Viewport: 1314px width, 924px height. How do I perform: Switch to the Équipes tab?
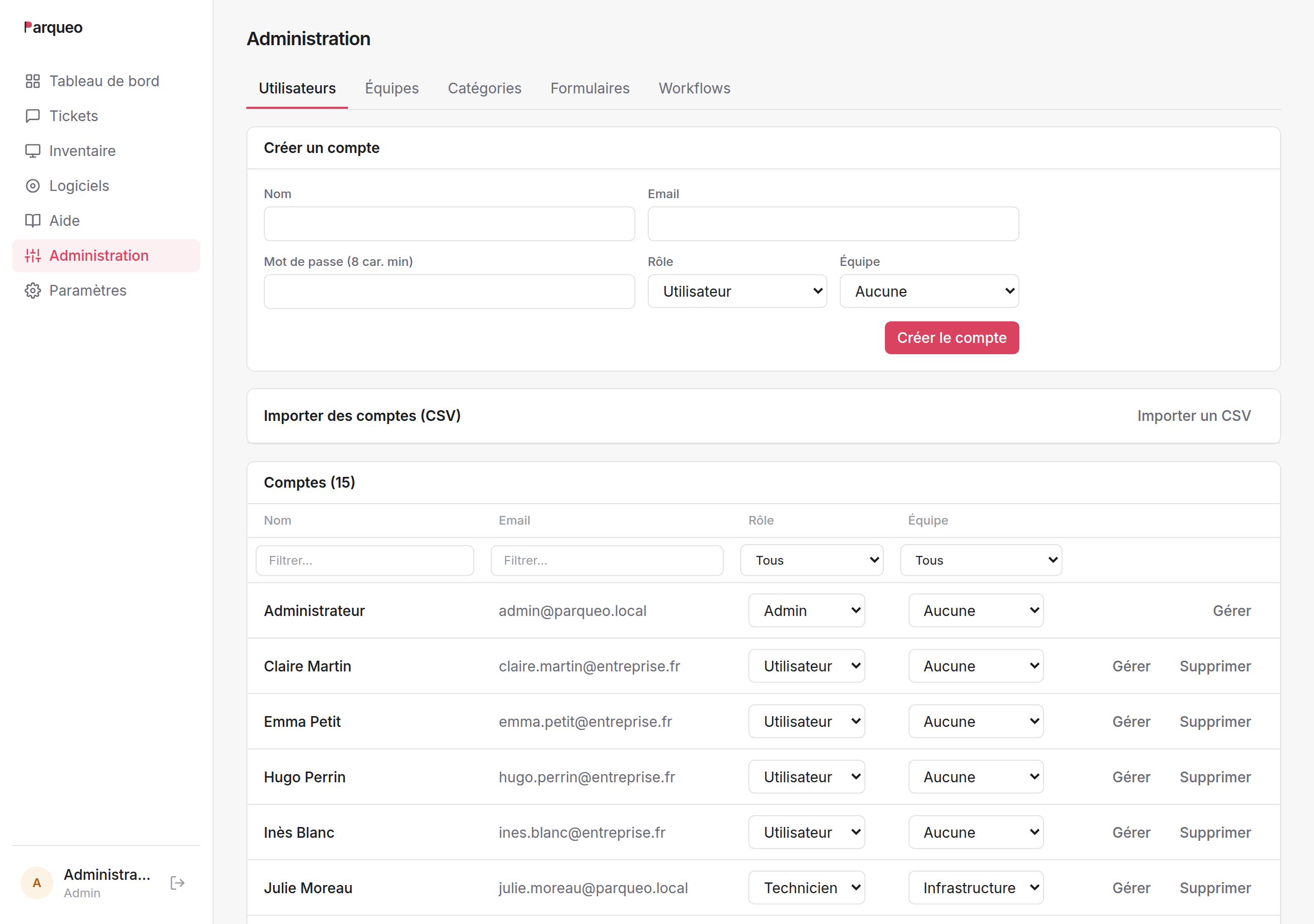[392, 88]
